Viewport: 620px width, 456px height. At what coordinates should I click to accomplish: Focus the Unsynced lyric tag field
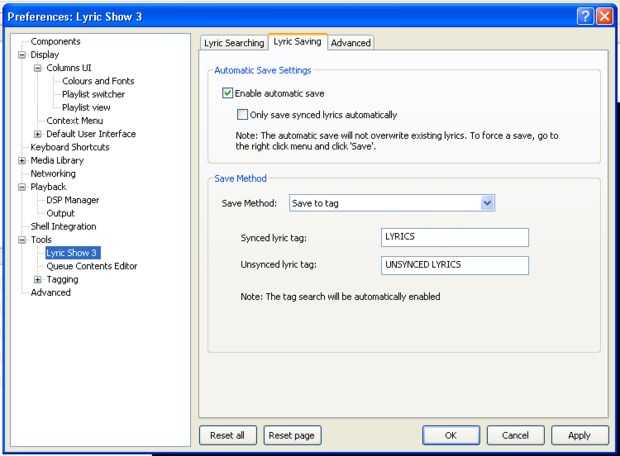pyautogui.click(x=455, y=265)
